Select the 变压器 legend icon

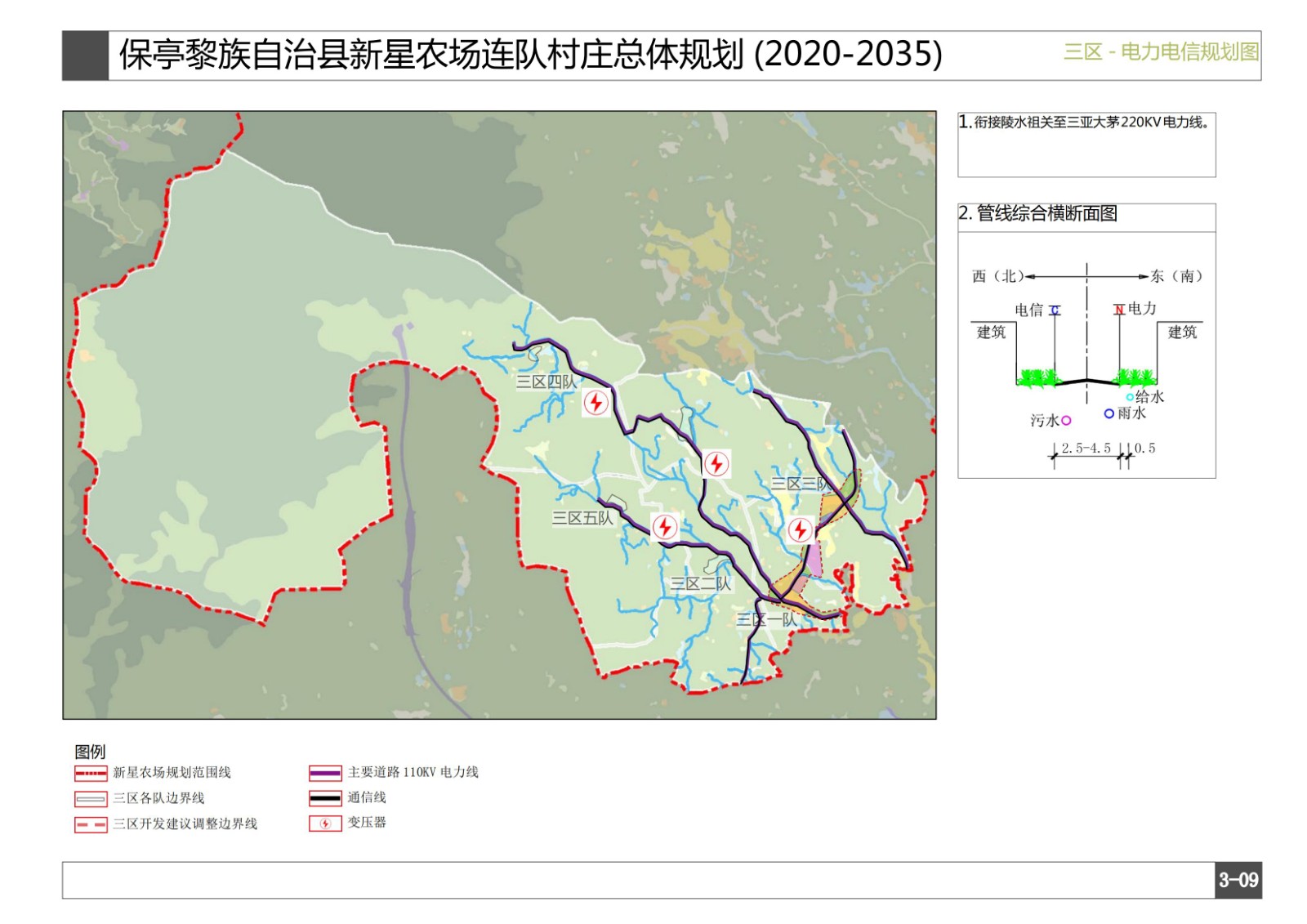click(x=325, y=824)
